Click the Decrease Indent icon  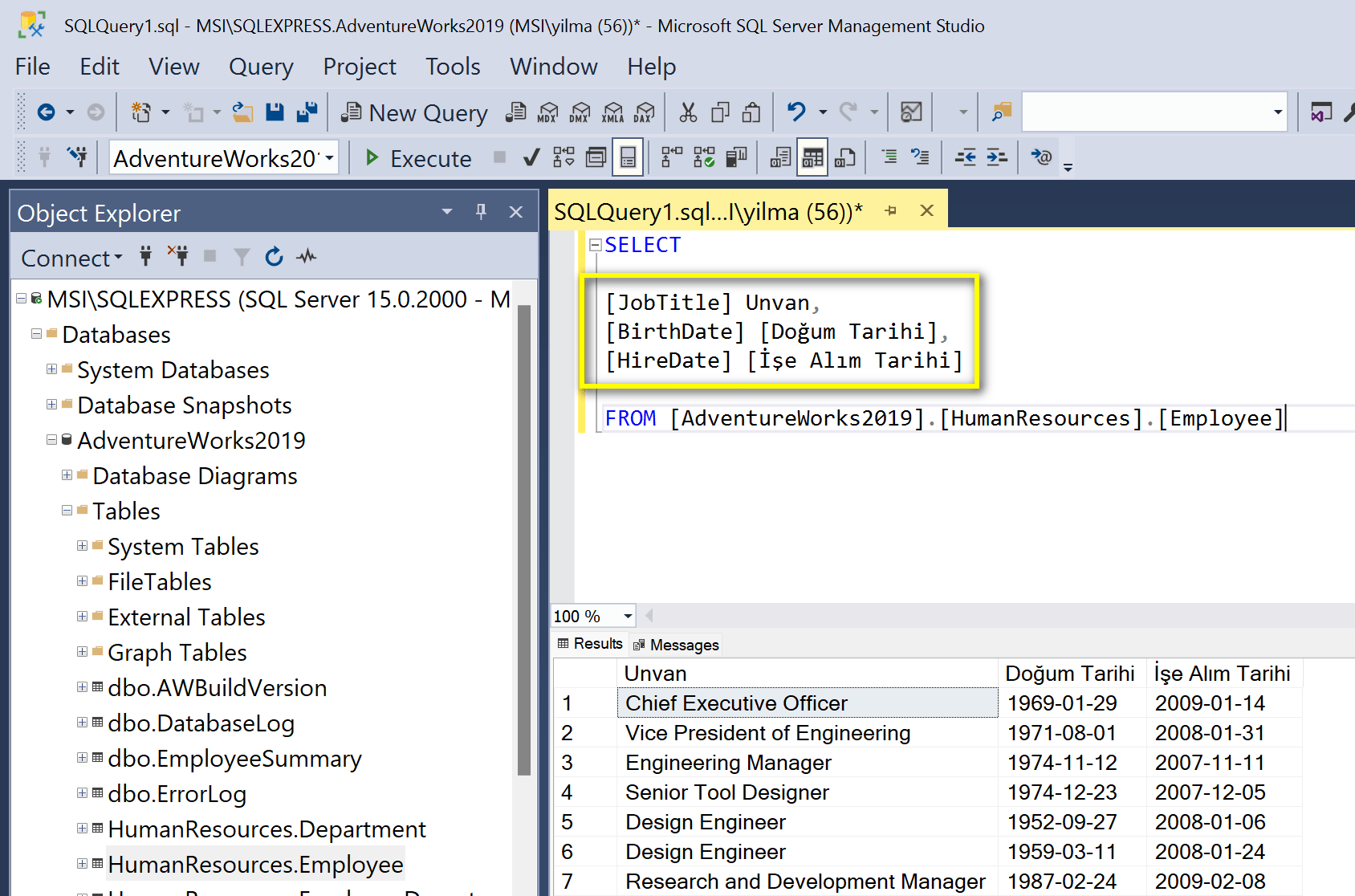click(x=965, y=157)
